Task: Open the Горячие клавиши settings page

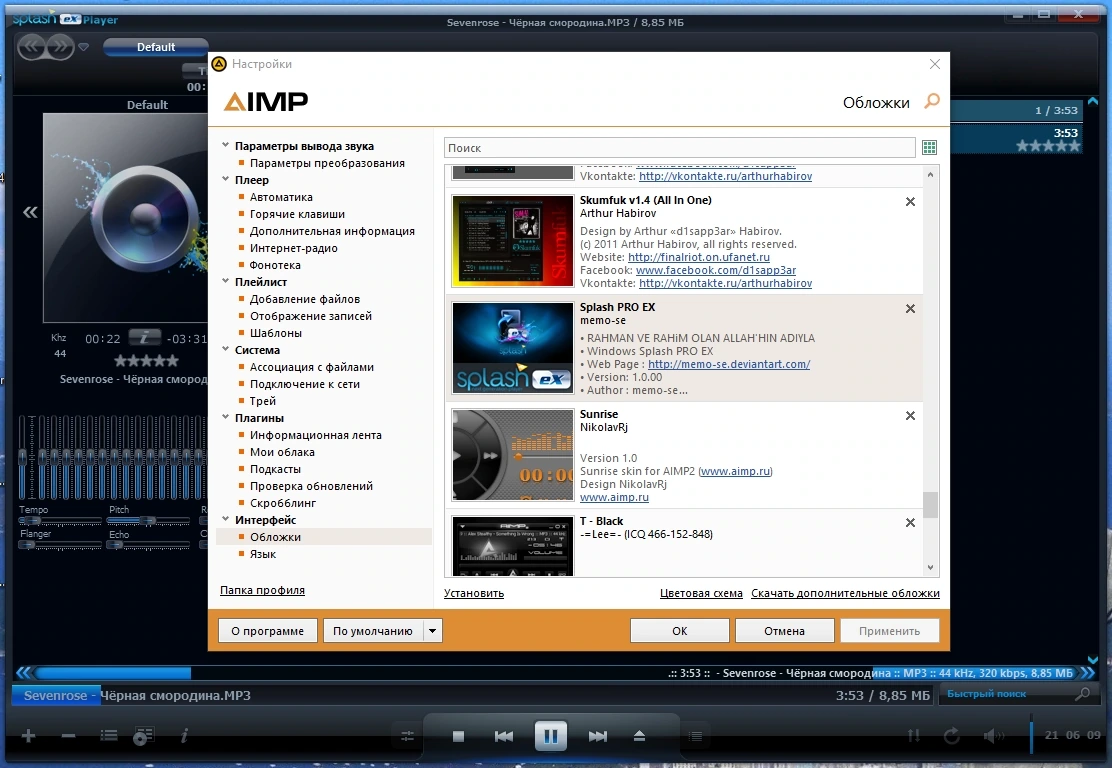Action: (297, 214)
